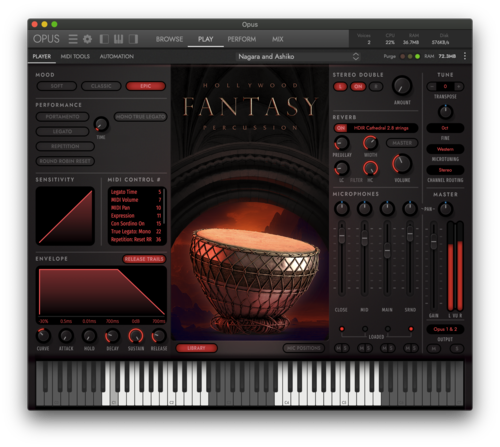Click the envelope Sustain knob
The width and height of the screenshot is (500, 447).
[136, 336]
